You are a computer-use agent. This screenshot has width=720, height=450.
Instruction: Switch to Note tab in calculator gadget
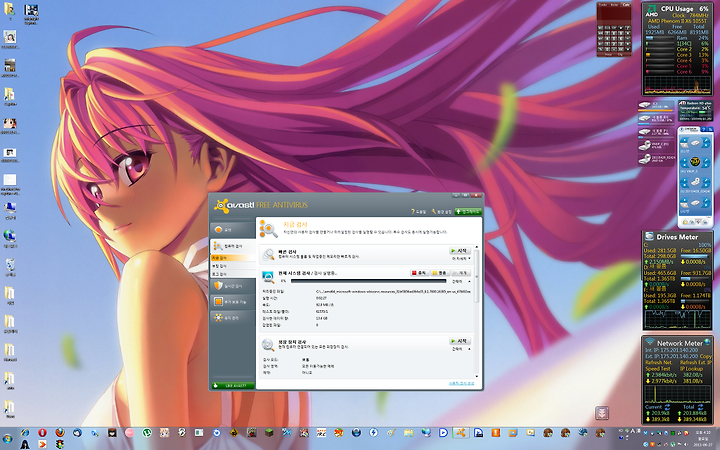pyautogui.click(x=614, y=5)
